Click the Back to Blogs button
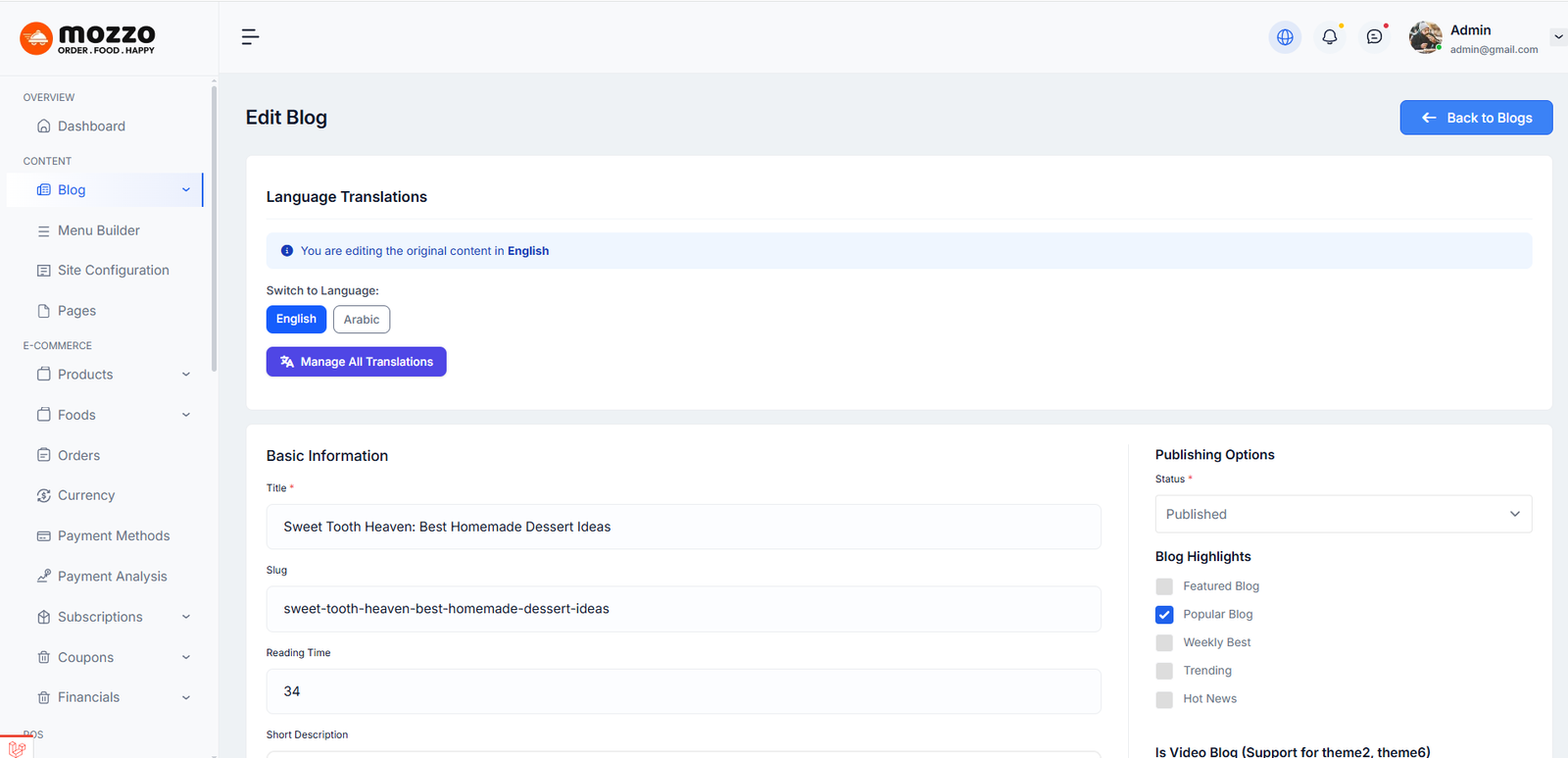 (x=1476, y=118)
